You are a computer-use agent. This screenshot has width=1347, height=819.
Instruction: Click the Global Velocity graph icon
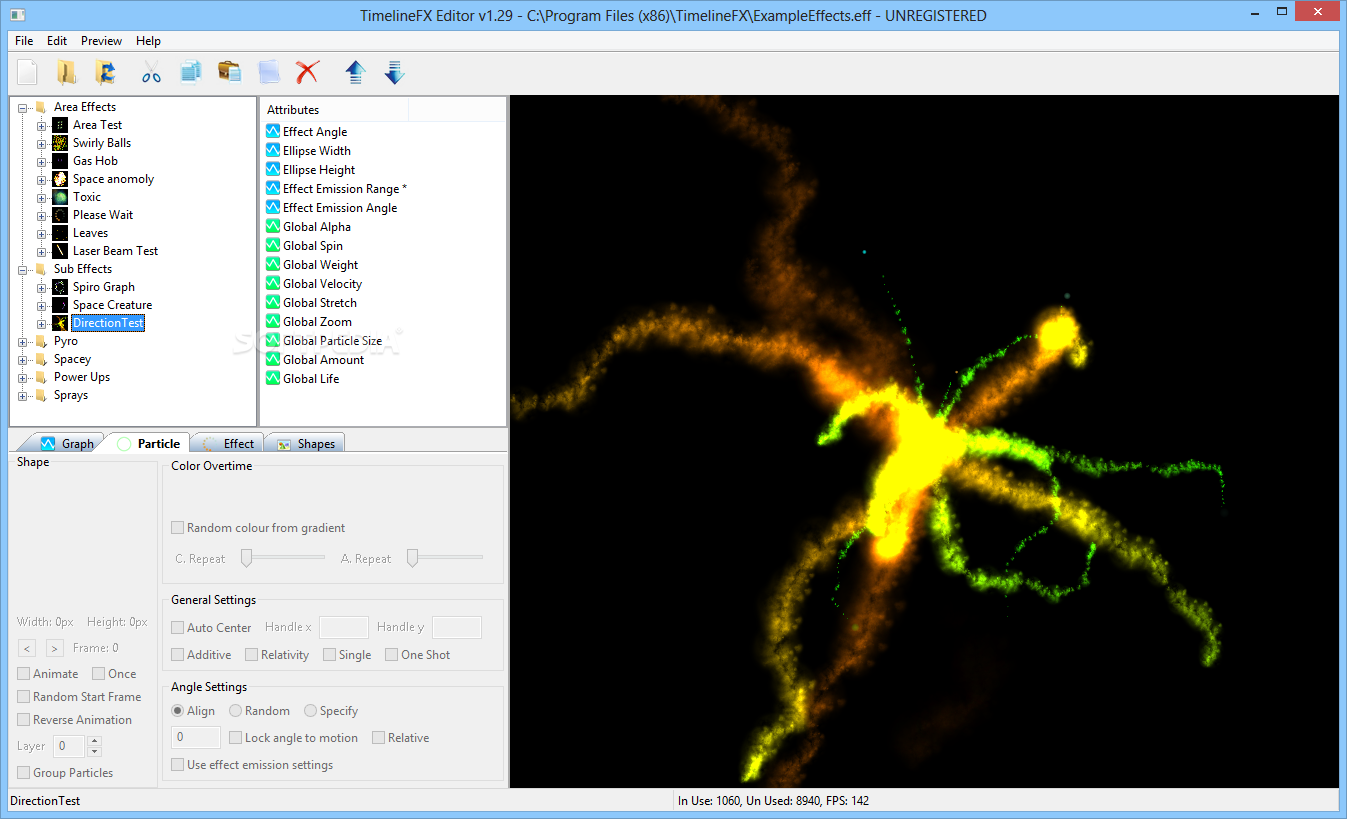273,284
